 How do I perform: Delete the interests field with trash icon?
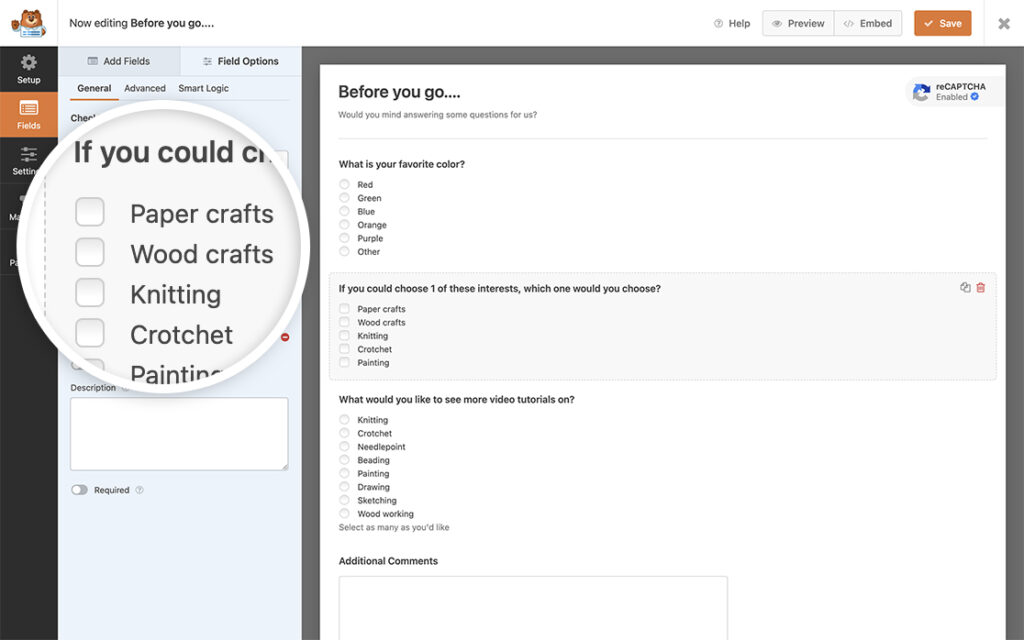(x=980, y=287)
